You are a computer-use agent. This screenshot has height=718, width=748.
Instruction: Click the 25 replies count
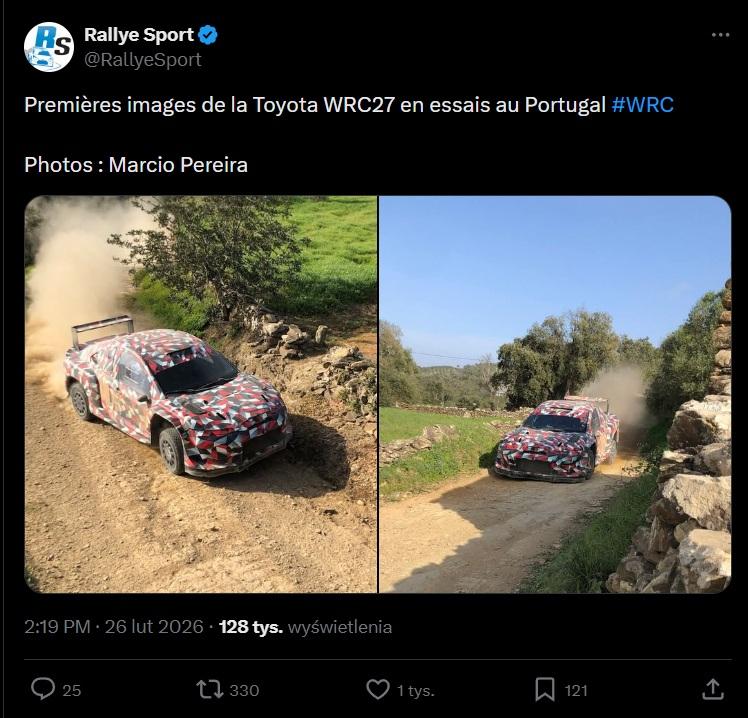pyautogui.click(x=71, y=690)
